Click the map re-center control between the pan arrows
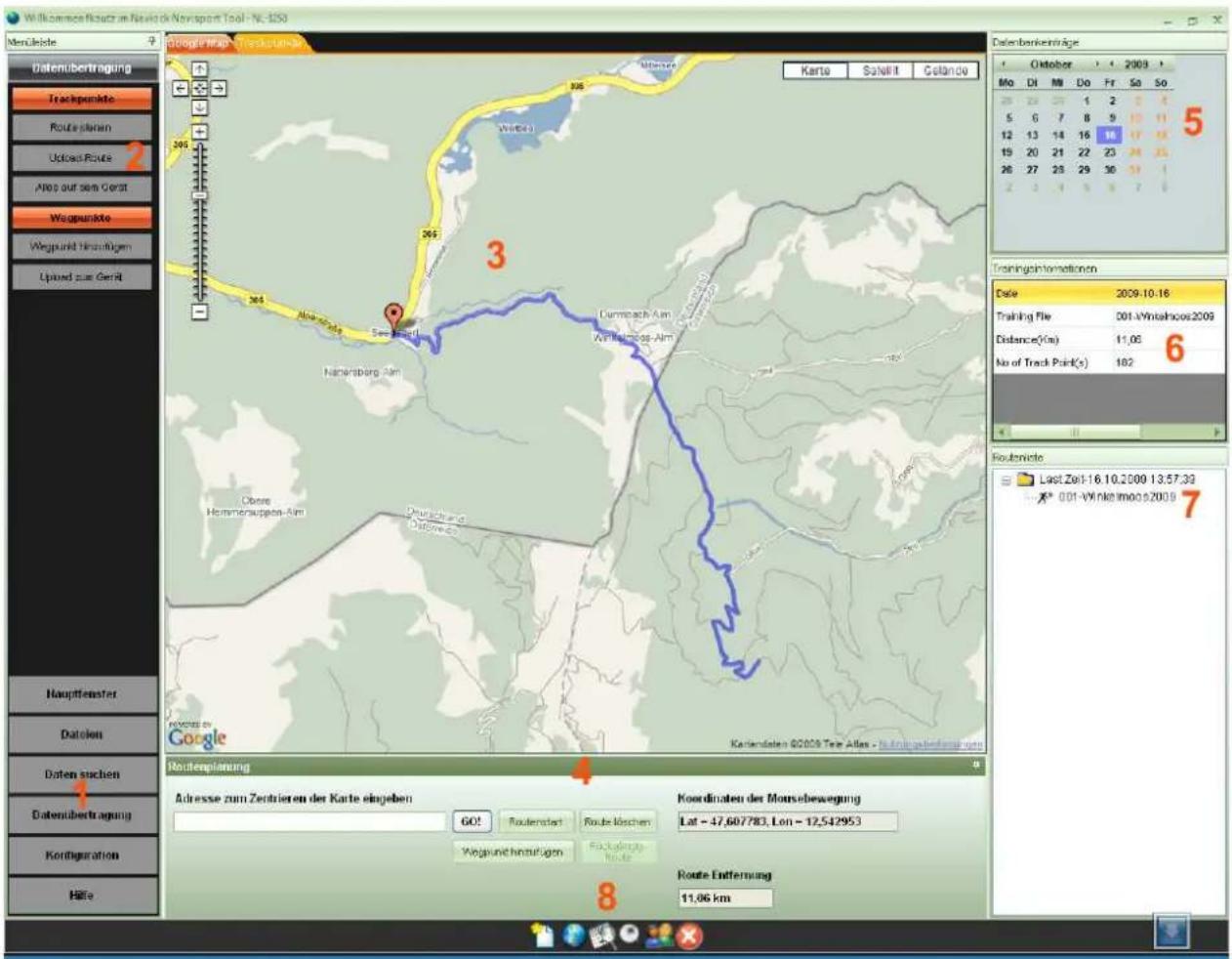 199,88
